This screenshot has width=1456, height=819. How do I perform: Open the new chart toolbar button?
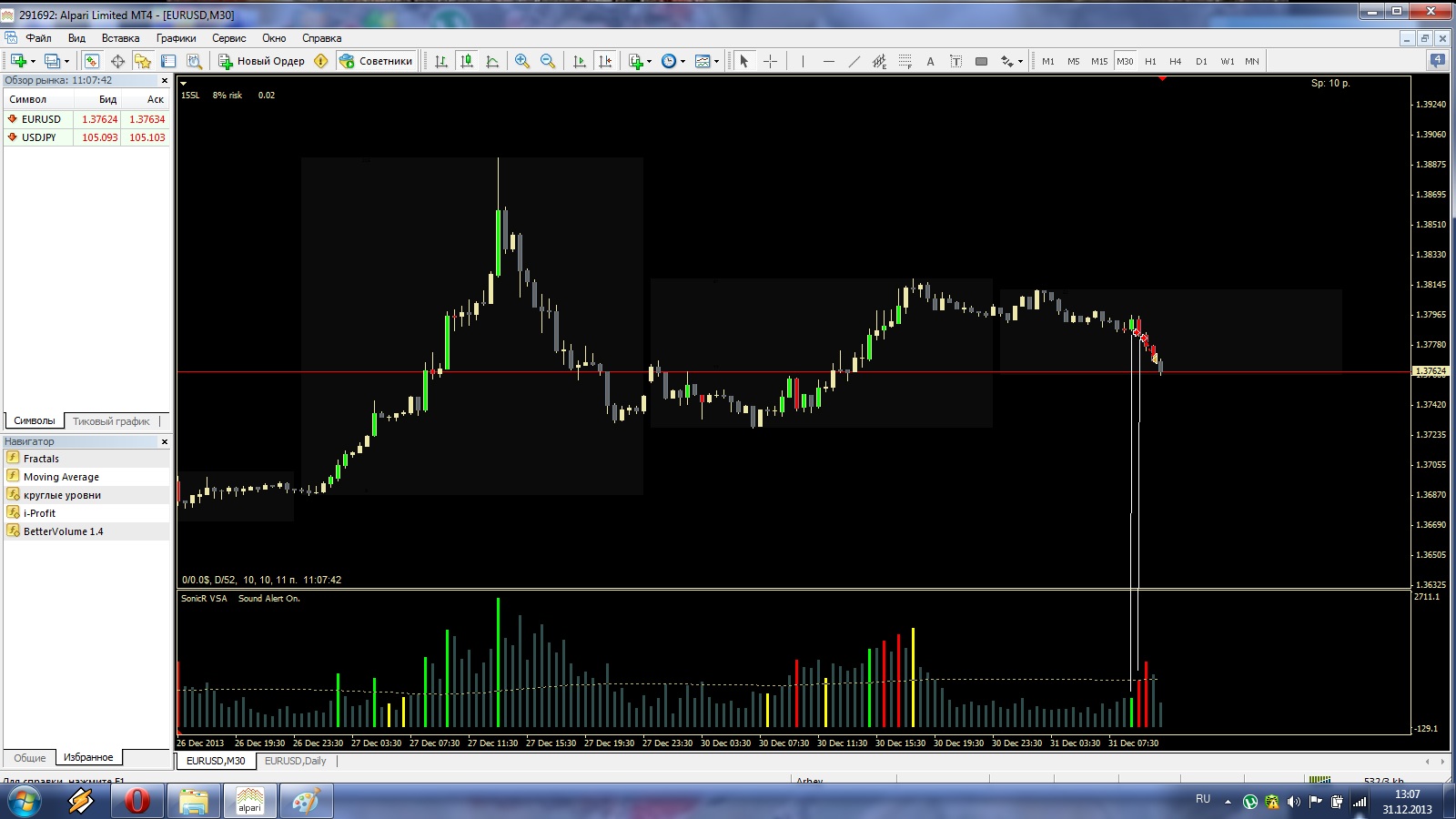17,61
